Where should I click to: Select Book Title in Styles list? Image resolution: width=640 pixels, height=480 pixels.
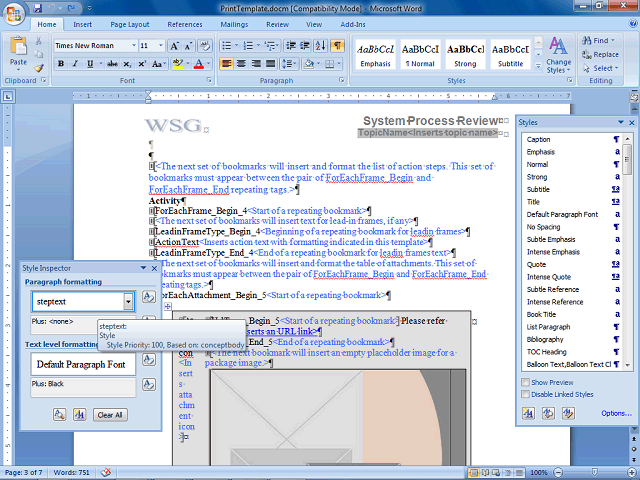[572, 314]
